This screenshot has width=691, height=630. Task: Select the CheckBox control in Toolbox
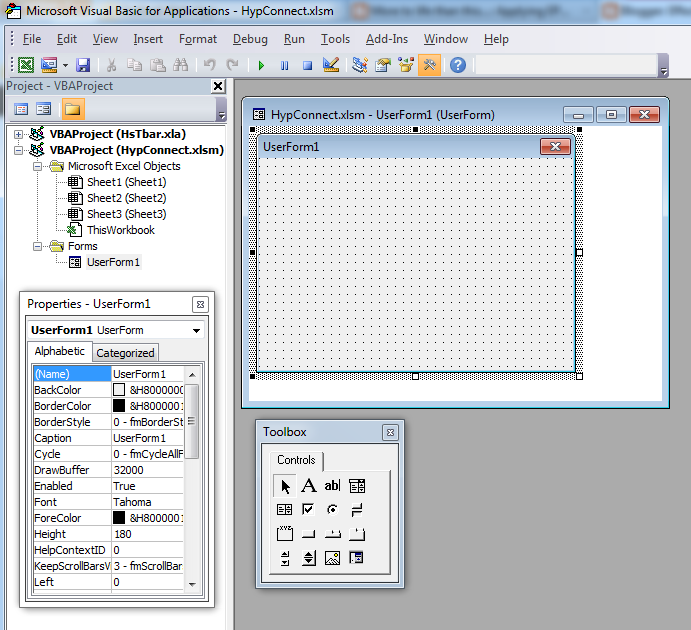click(x=309, y=510)
